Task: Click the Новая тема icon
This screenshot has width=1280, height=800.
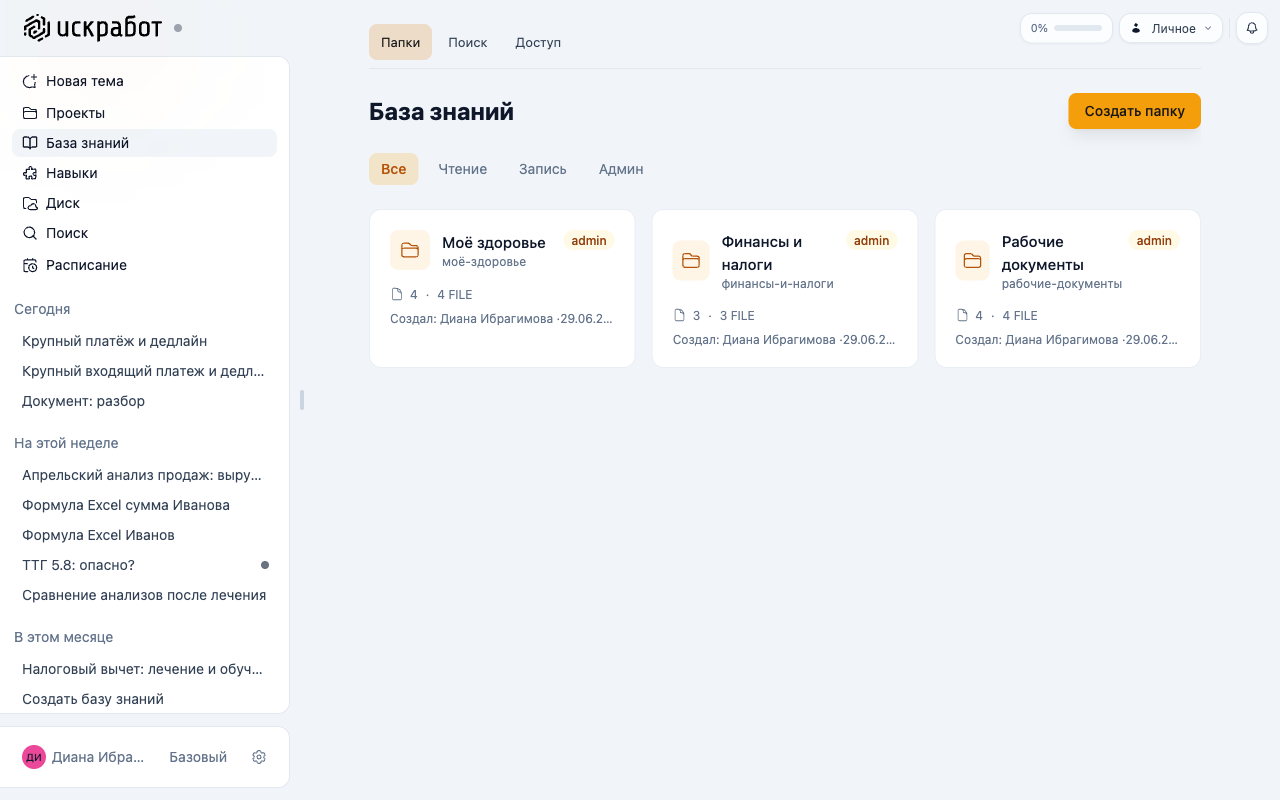Action: pyautogui.click(x=30, y=81)
